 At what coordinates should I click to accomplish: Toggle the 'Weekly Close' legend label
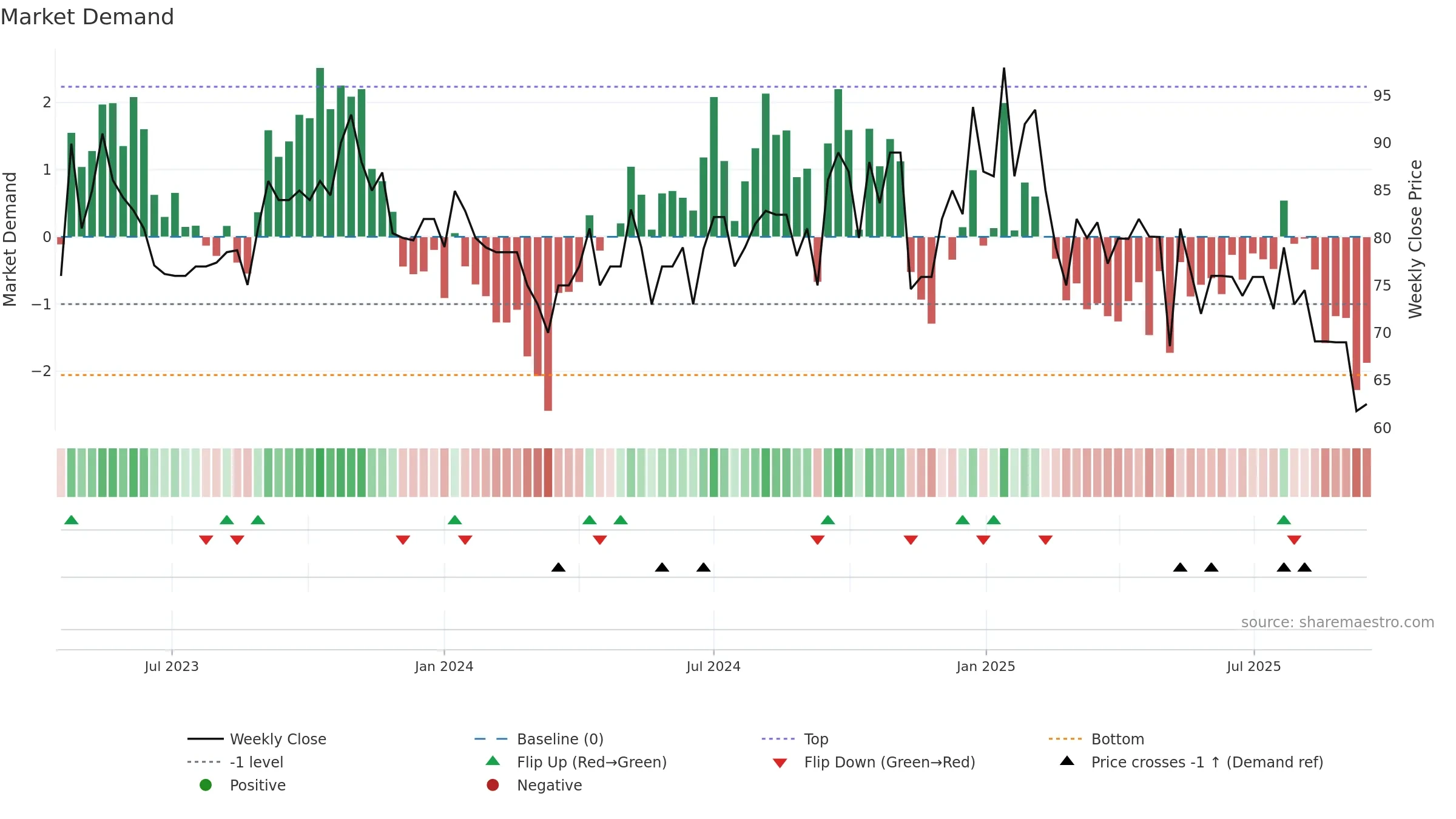click(278, 739)
